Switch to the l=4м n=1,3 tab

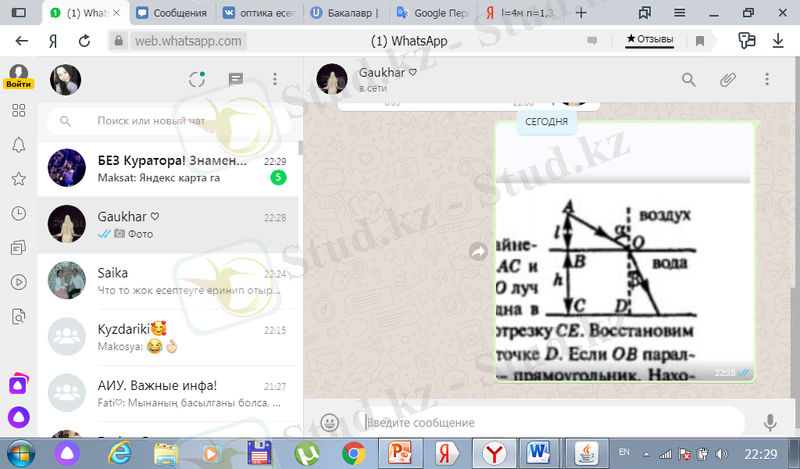(520, 13)
